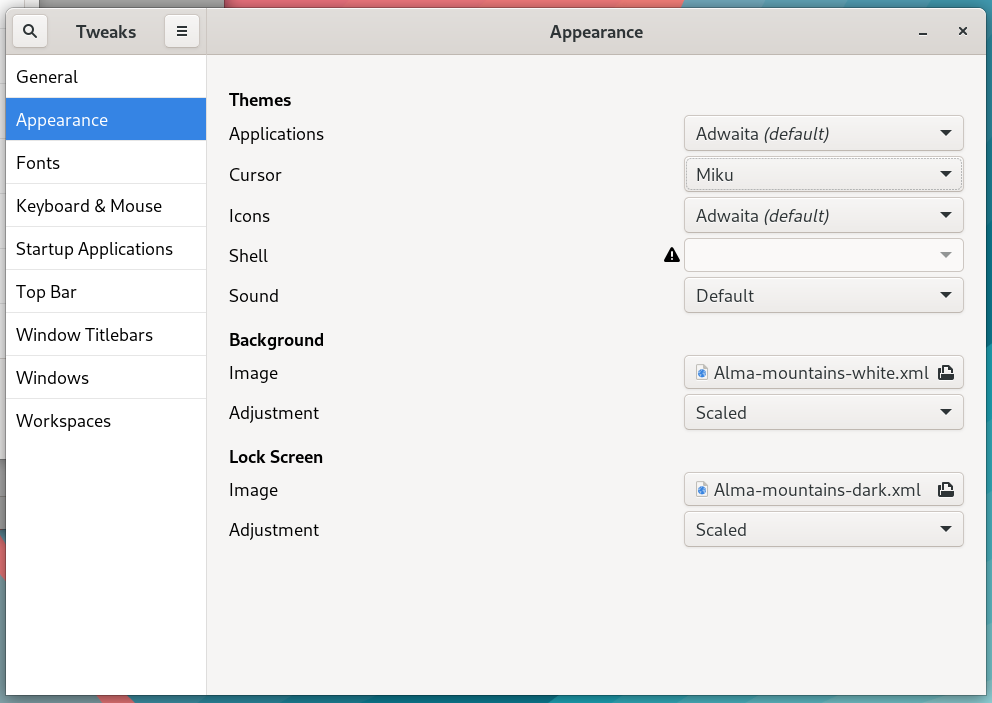
Task: Click the Alma-mountains-dark.xml file type icon
Action: click(x=702, y=490)
